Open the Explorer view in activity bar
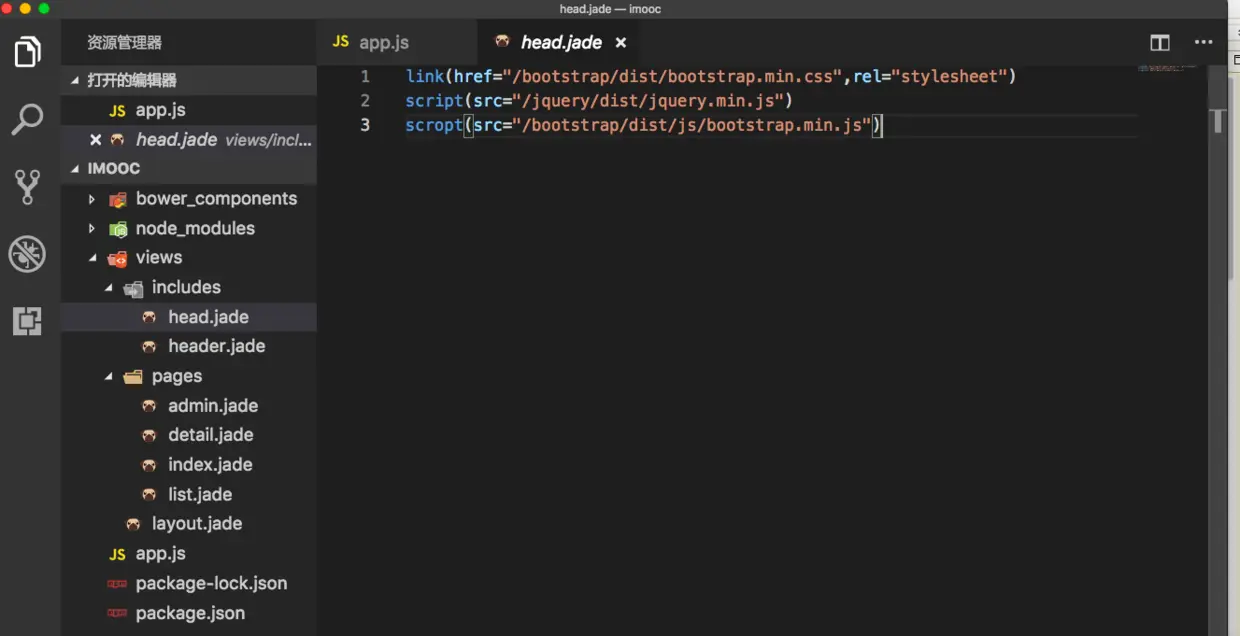The image size is (1240, 636). point(28,51)
